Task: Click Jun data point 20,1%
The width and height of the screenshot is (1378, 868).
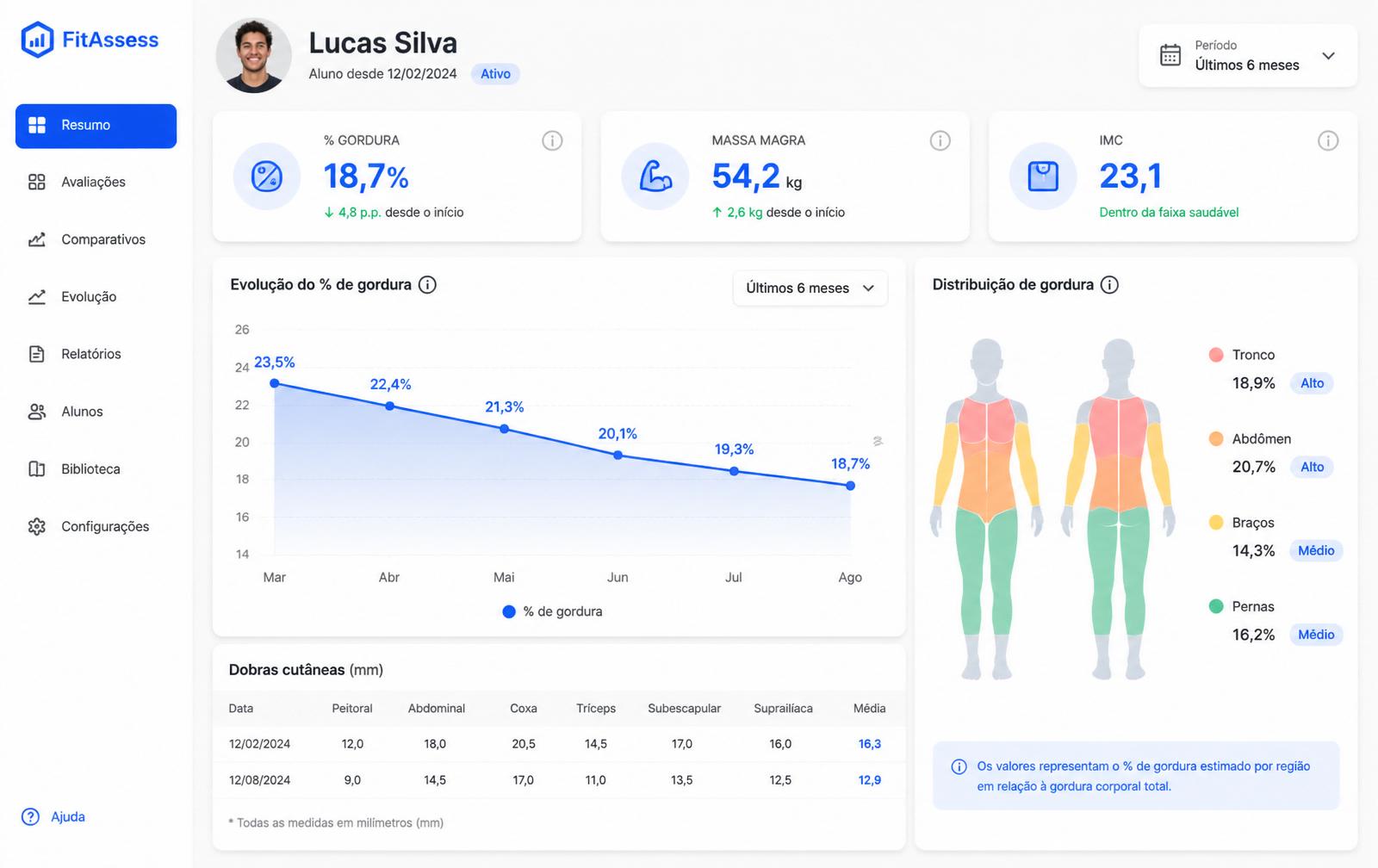Action: click(618, 455)
